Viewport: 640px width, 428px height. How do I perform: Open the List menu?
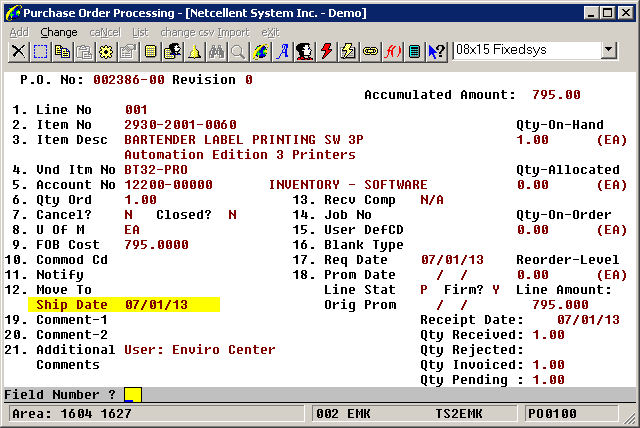tap(140, 32)
